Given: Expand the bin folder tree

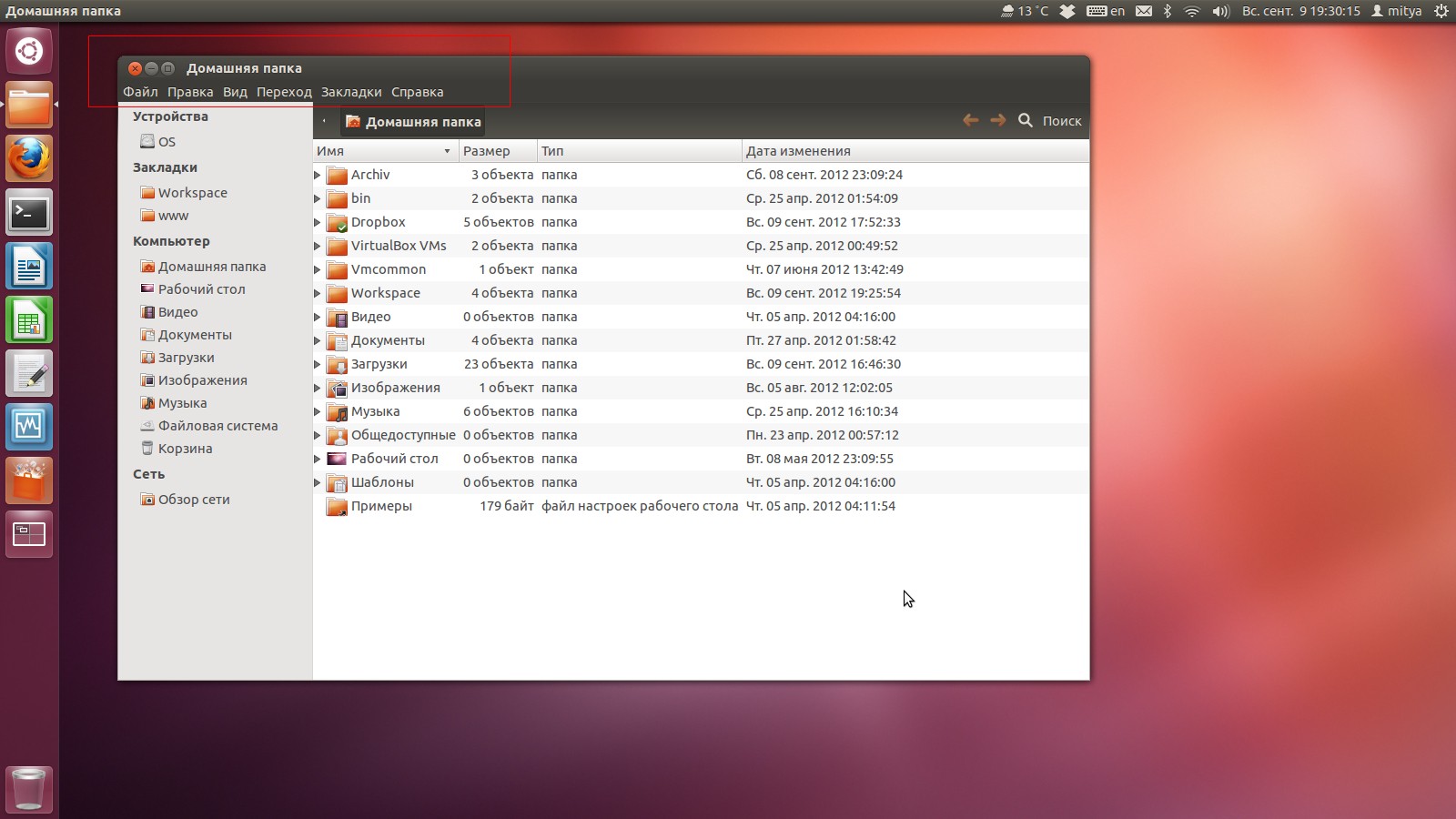Looking at the screenshot, I should 318,198.
